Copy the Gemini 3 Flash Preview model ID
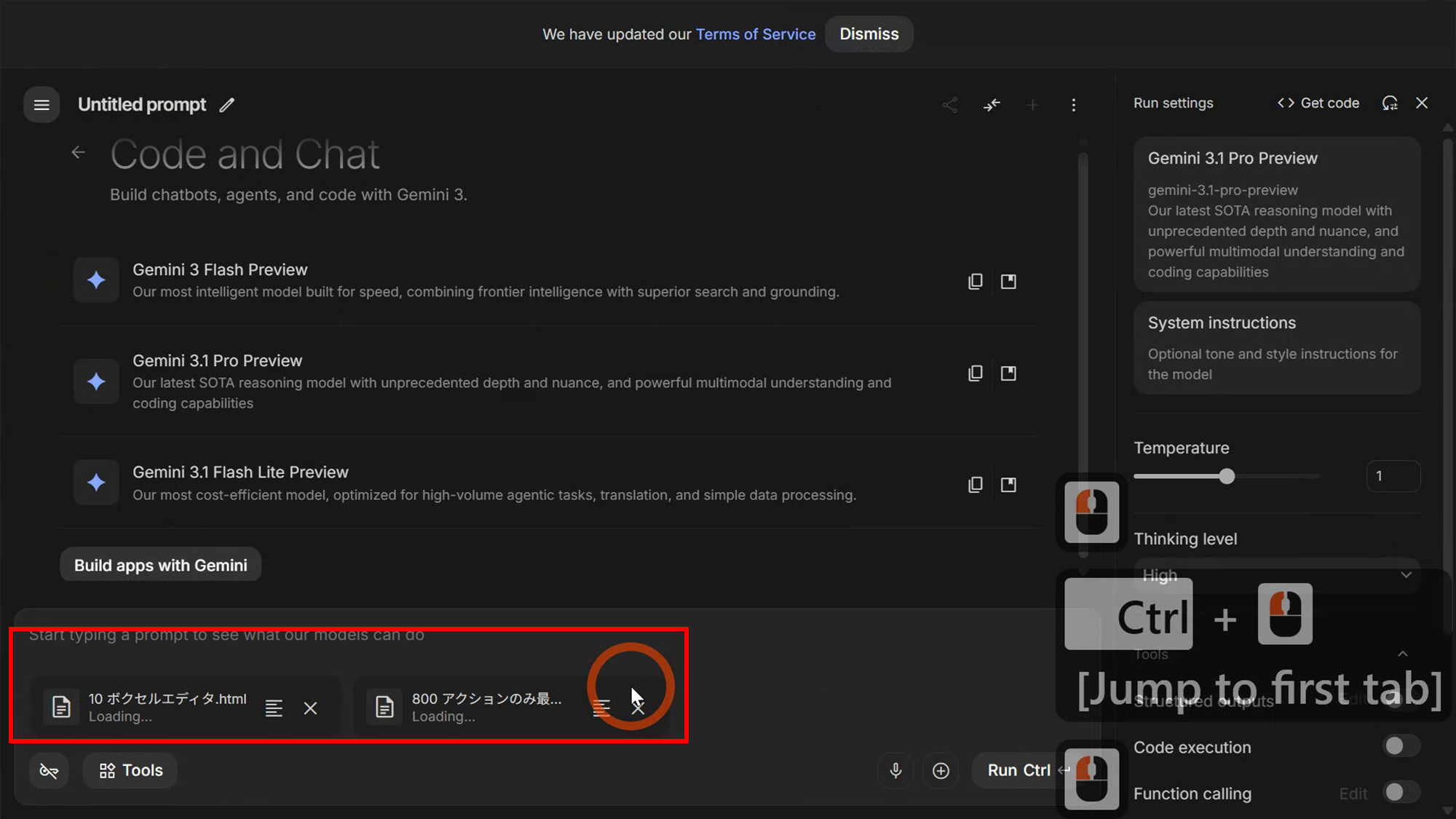Viewport: 1456px width, 819px height. point(976,282)
